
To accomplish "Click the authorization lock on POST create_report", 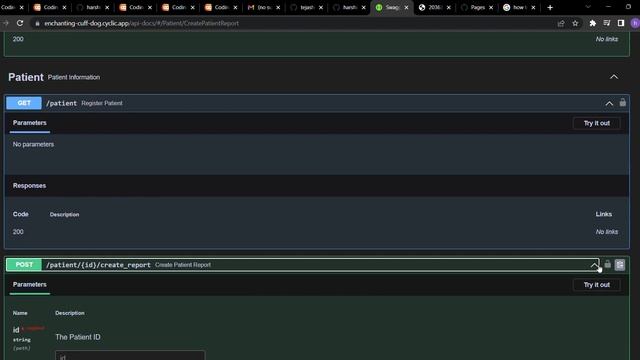I will click(x=607, y=264).
